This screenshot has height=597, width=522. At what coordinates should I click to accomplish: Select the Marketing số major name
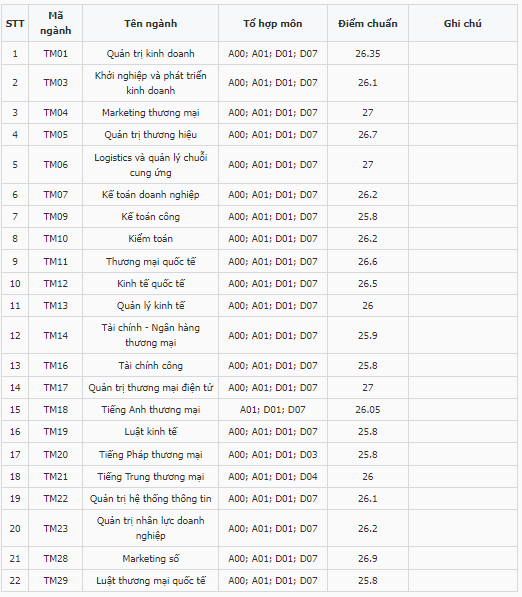click(150, 559)
